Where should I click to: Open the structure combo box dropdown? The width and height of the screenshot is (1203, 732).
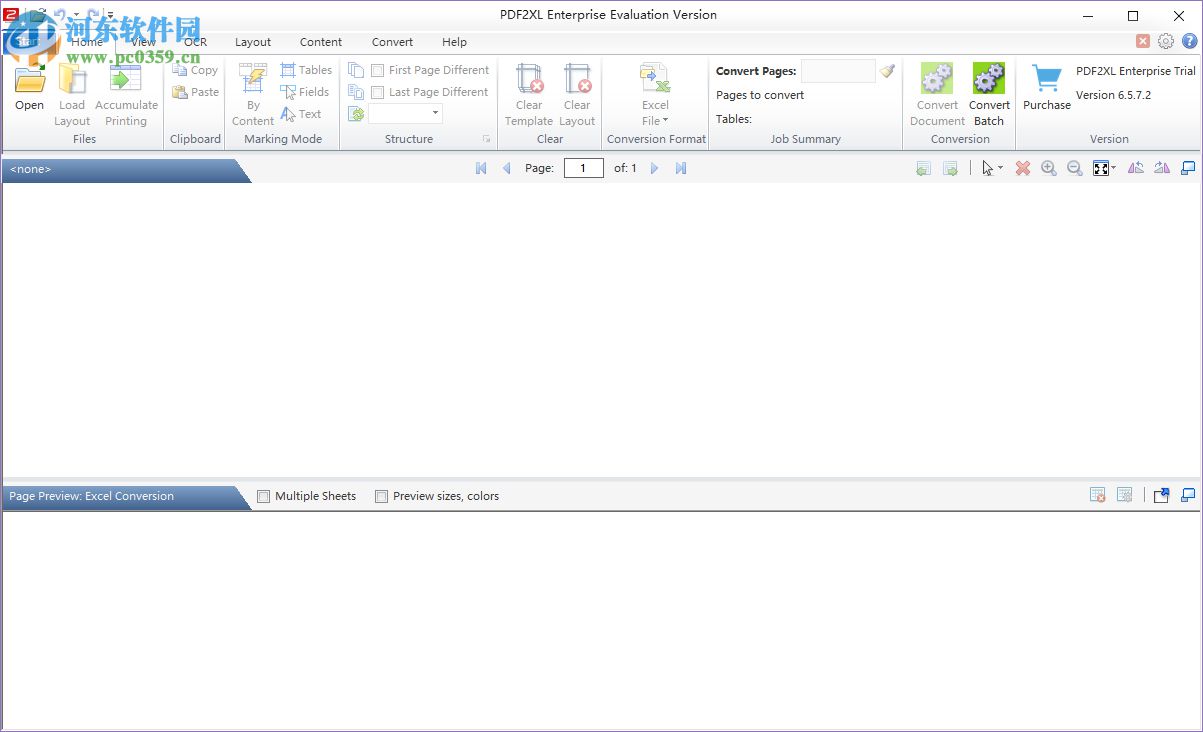pos(434,113)
